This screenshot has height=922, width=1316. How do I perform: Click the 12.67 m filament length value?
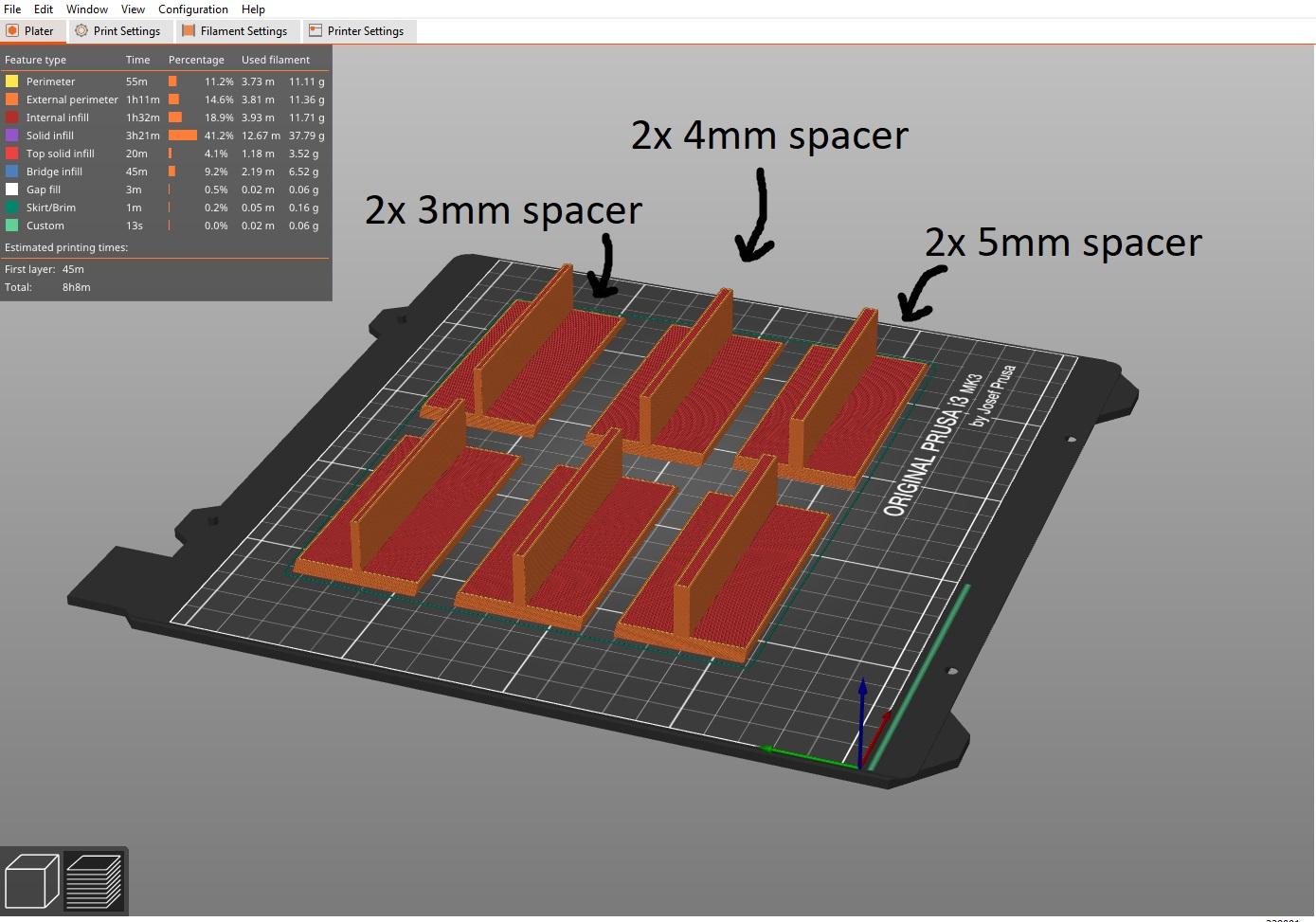coord(261,136)
